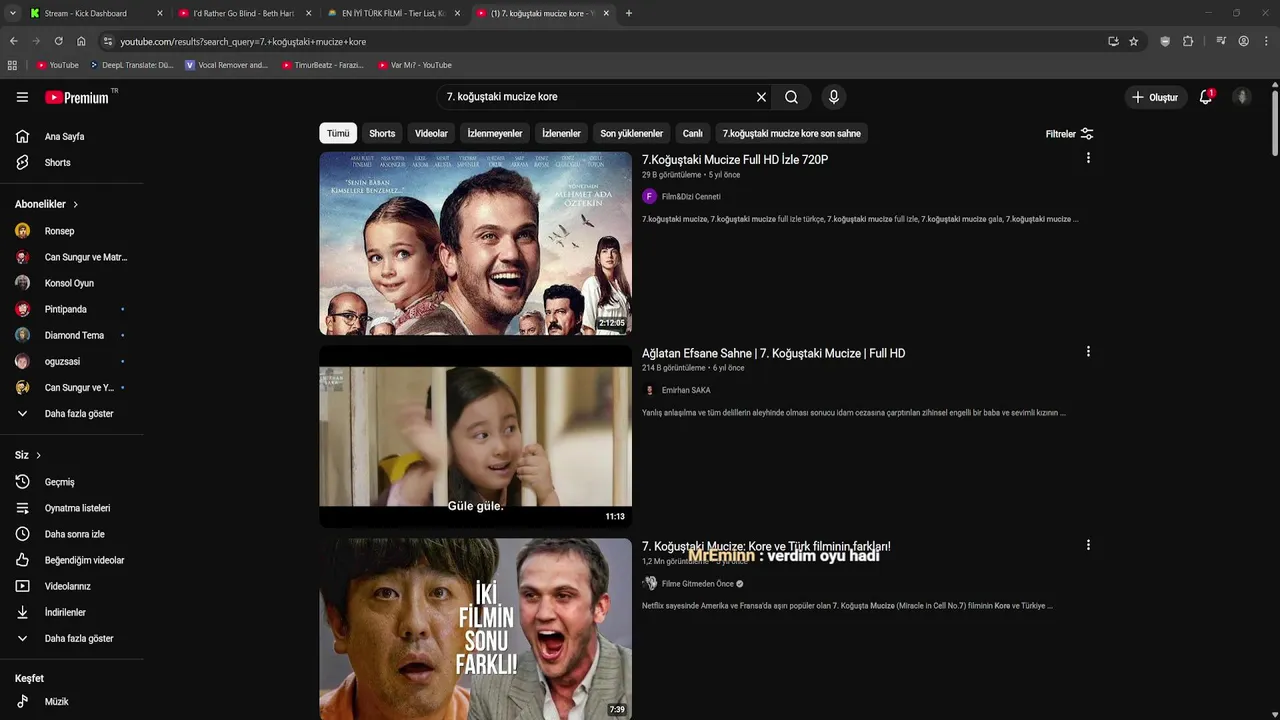Click the browser address bar URL
This screenshot has width=1280, height=720.
point(243,41)
